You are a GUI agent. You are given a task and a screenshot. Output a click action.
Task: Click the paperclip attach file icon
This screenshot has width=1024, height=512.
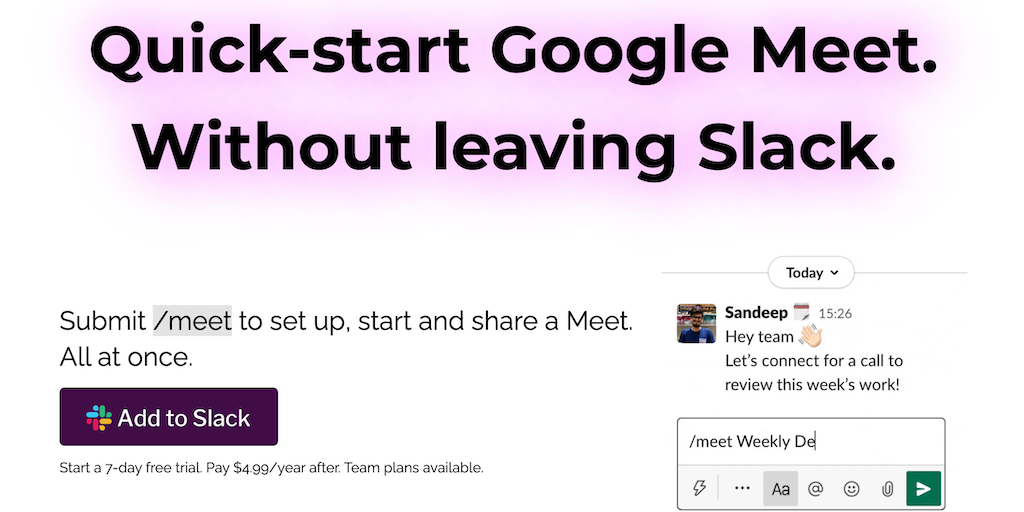886,488
